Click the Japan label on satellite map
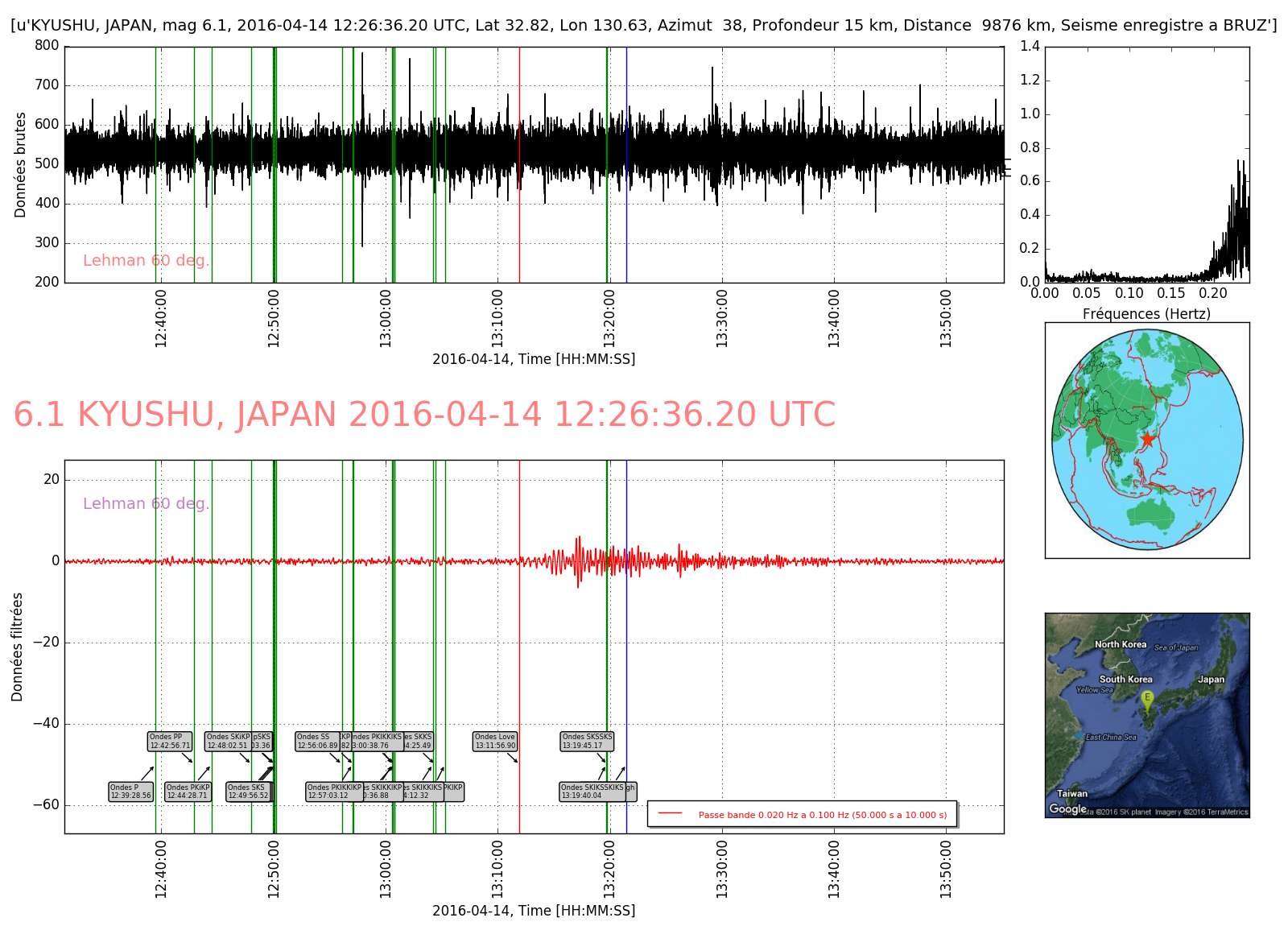 [1211, 680]
